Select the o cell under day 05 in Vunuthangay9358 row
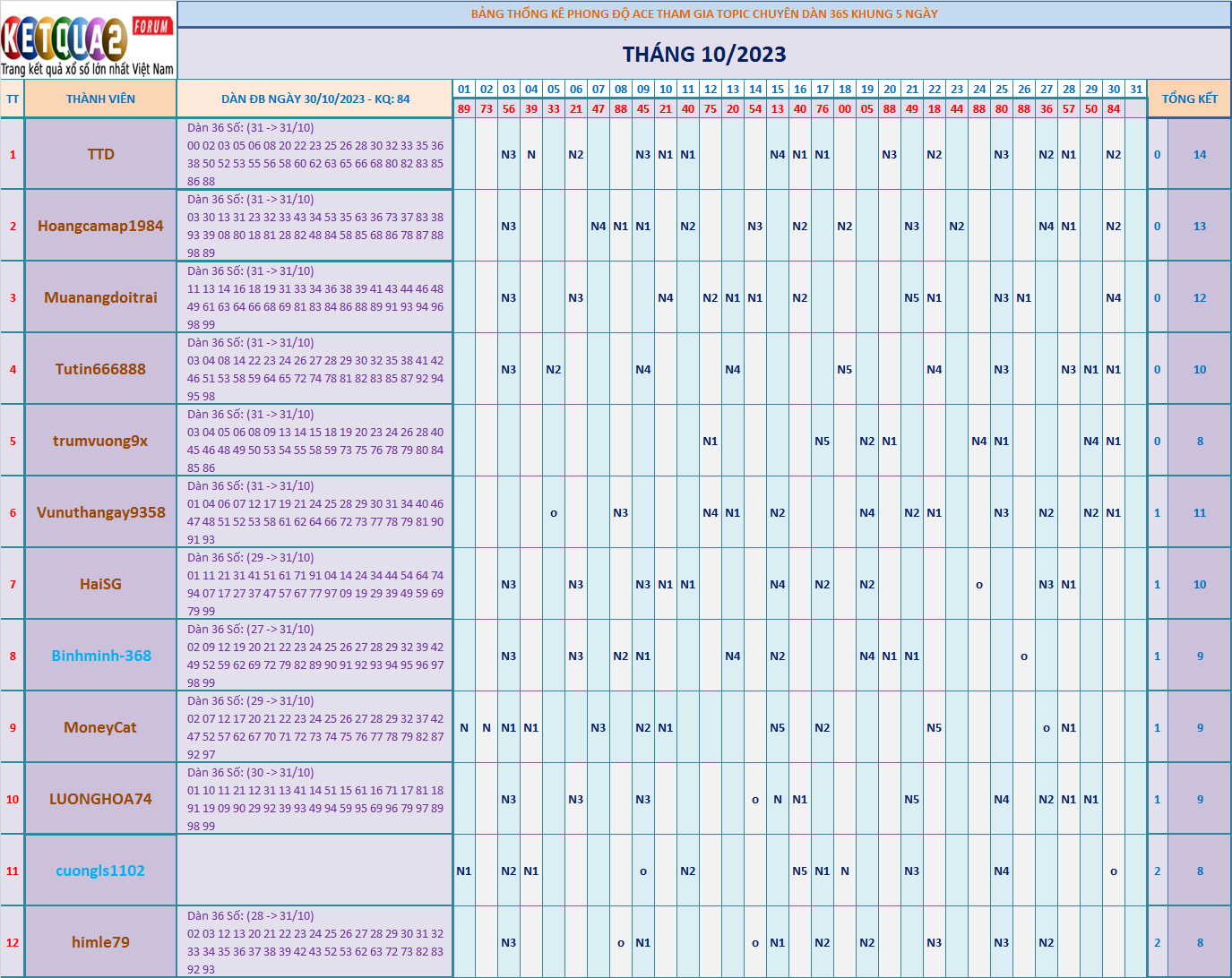The width and height of the screenshot is (1232, 978). click(554, 512)
